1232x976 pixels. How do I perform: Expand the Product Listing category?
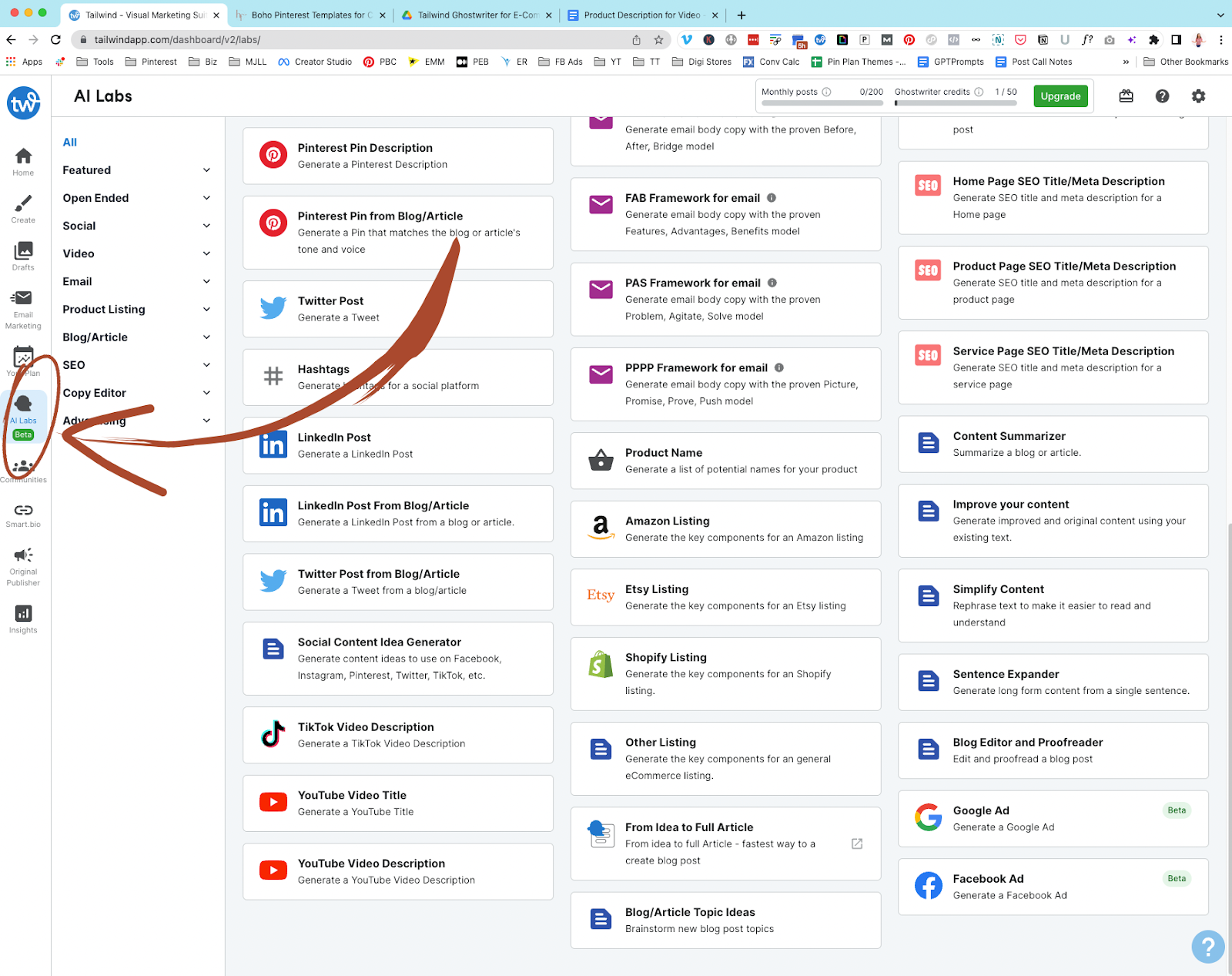[137, 309]
